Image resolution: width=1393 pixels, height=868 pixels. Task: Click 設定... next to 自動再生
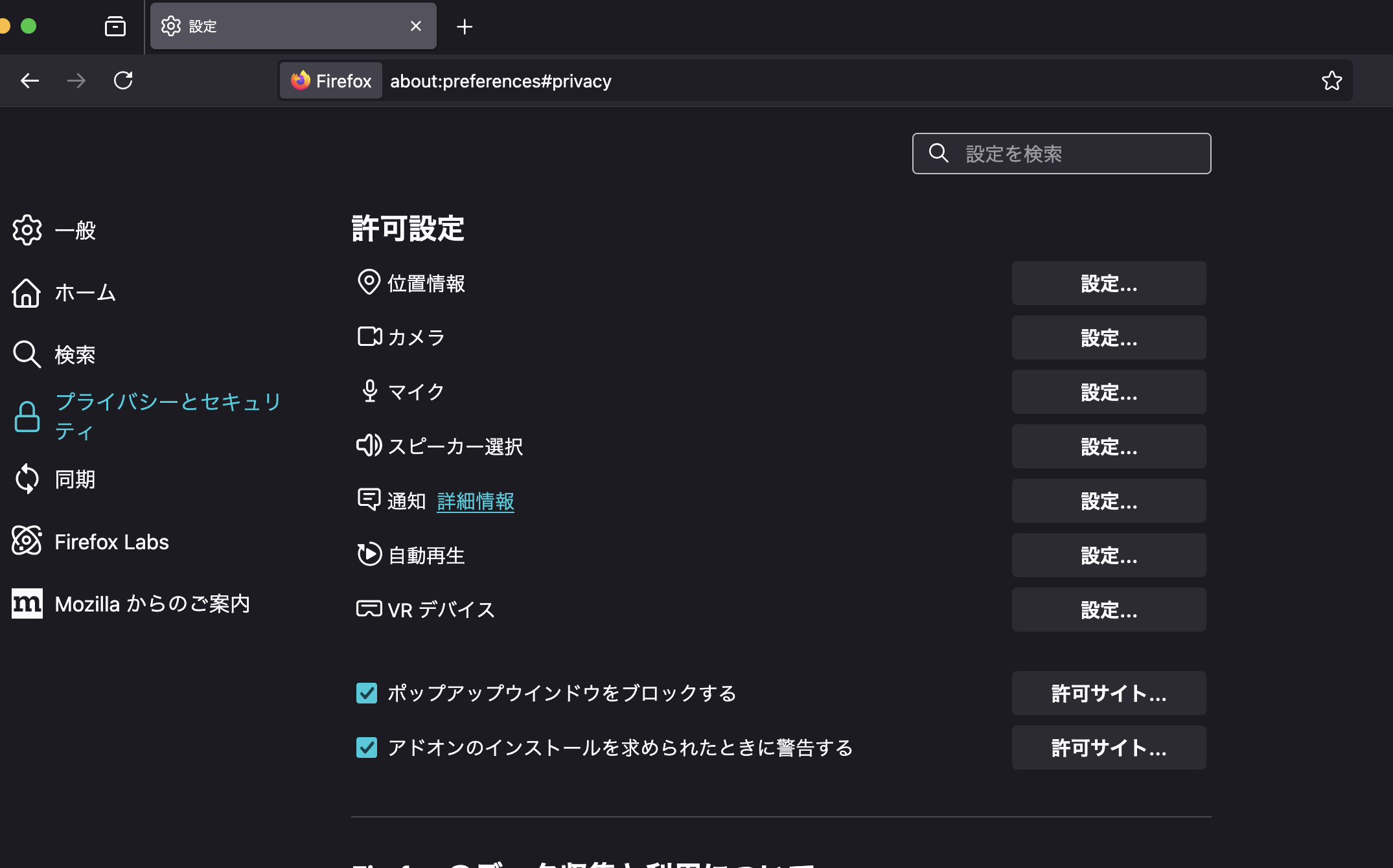click(x=1108, y=554)
